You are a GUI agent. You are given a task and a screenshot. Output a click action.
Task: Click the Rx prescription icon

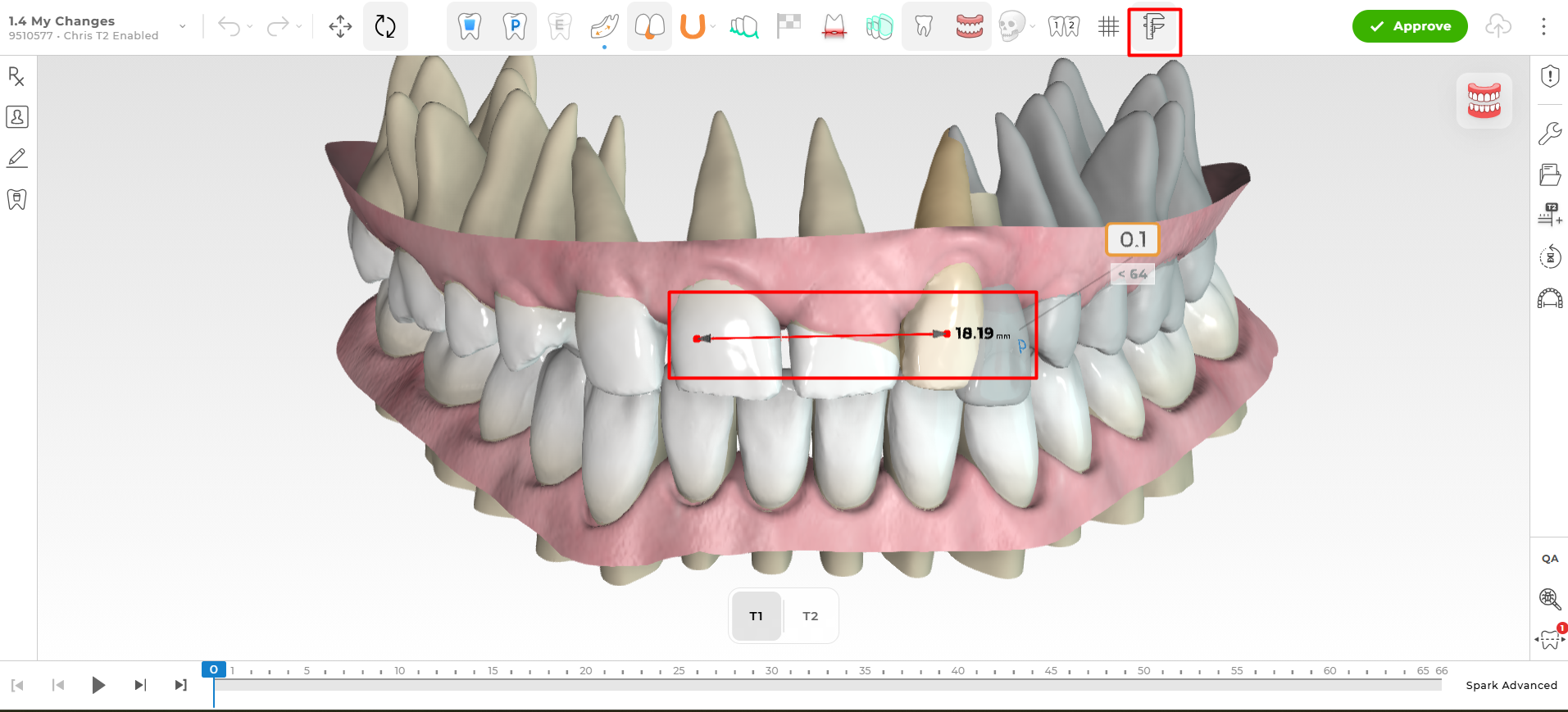[x=16, y=77]
